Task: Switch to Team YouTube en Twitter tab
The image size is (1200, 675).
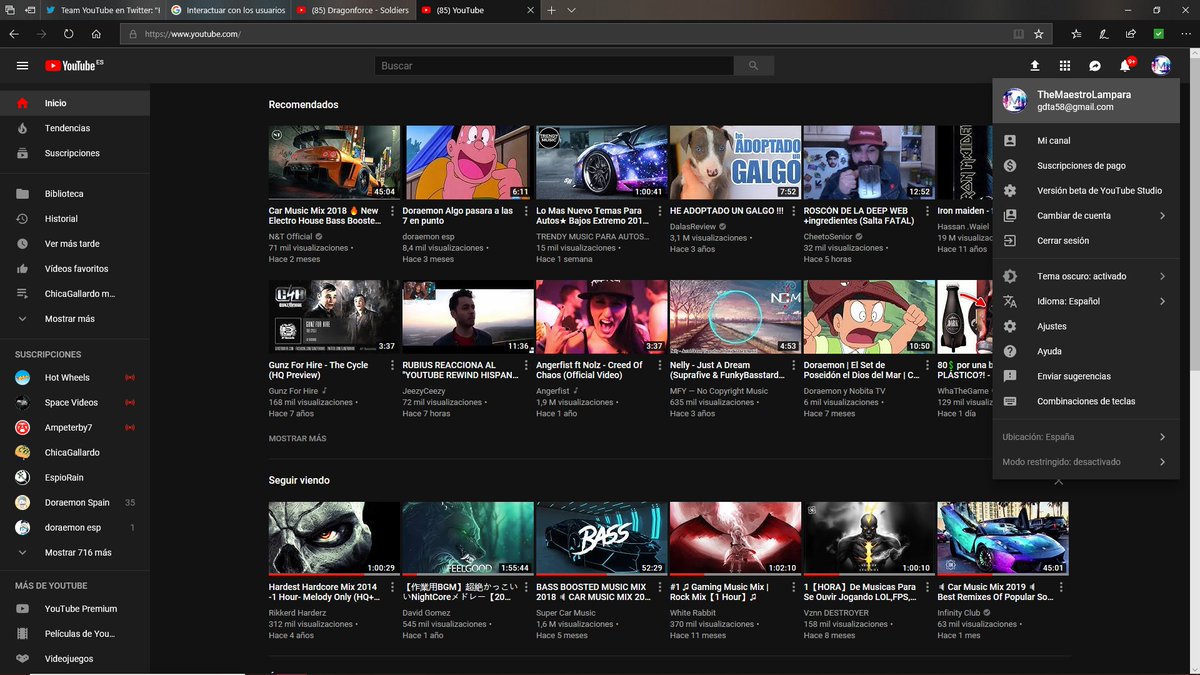Action: 103,10
